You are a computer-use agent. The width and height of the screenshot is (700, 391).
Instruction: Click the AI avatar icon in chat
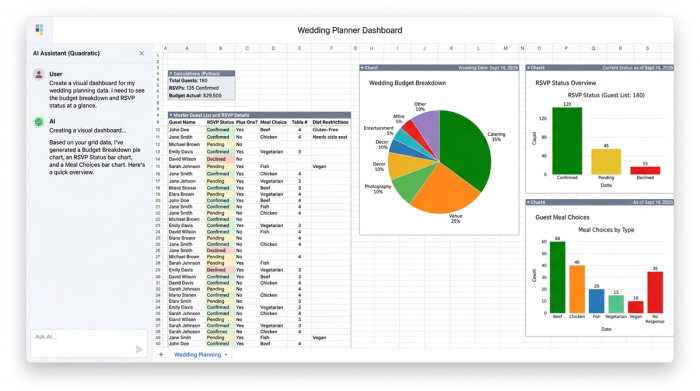tap(39, 121)
